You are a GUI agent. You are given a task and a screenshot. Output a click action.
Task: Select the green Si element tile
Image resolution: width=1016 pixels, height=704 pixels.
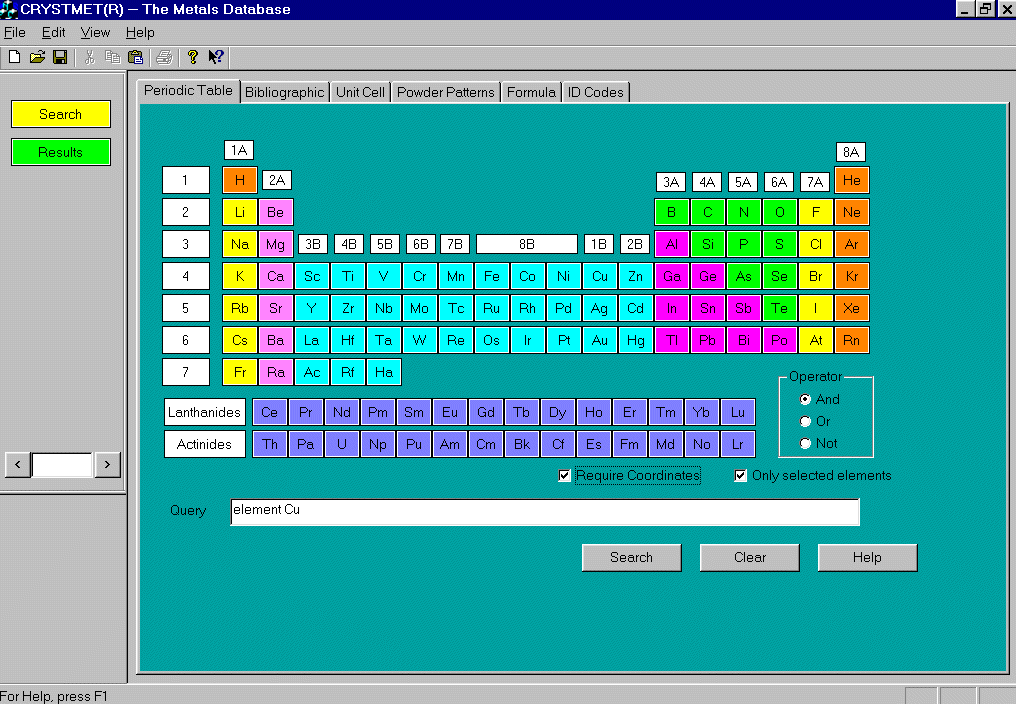click(x=708, y=244)
